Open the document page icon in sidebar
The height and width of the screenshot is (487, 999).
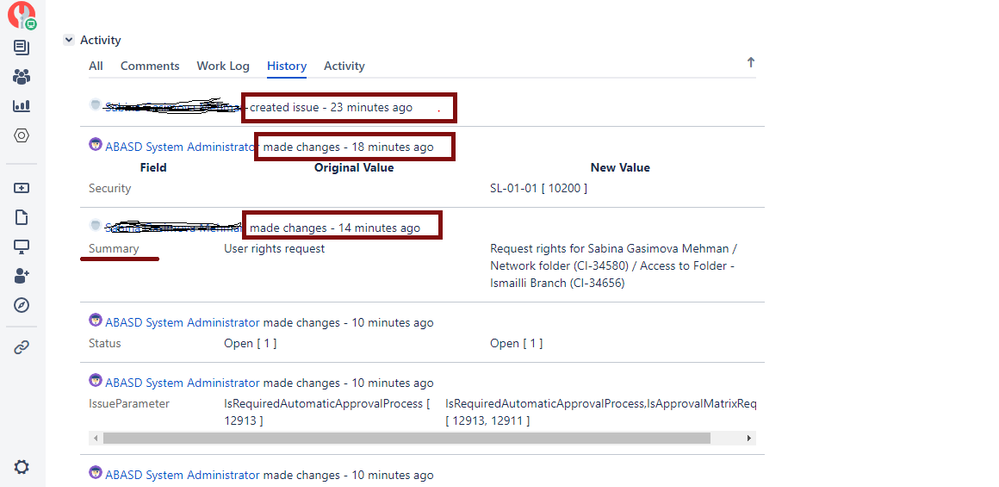(22, 217)
